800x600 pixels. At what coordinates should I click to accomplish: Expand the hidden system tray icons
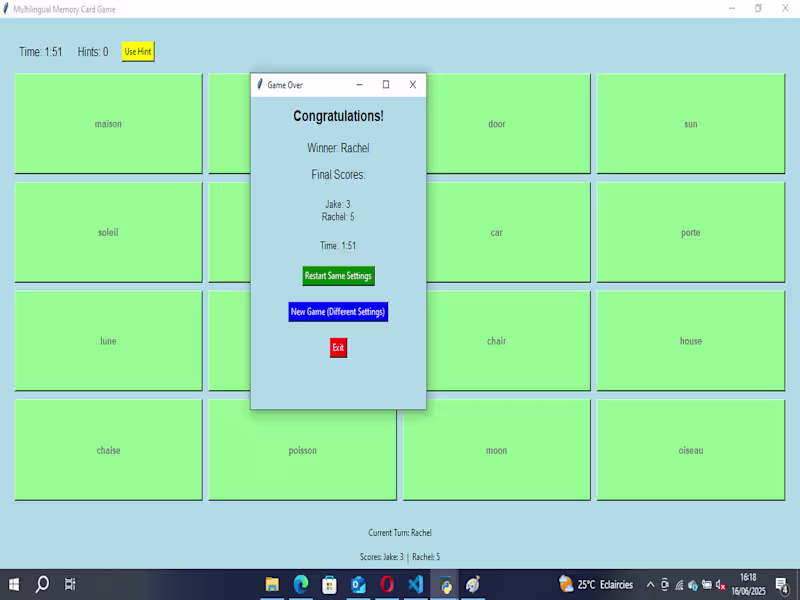coord(649,584)
